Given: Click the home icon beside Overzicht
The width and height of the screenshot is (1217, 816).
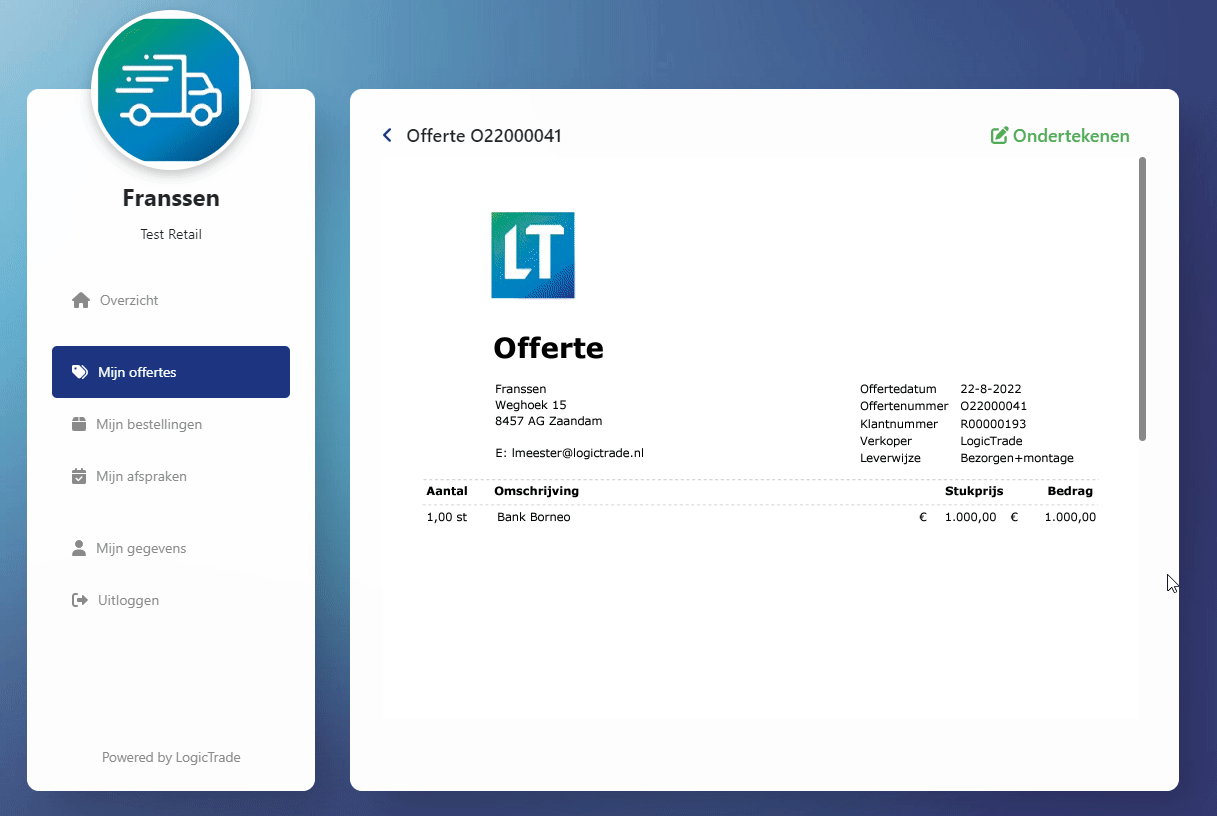Looking at the screenshot, I should (x=81, y=300).
